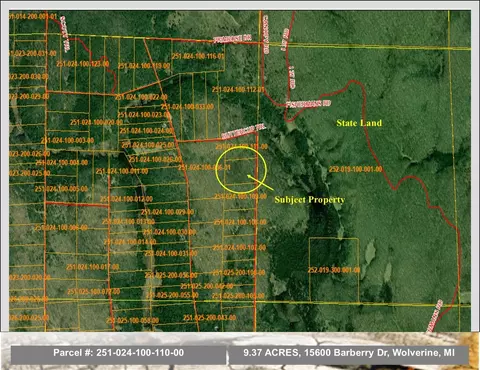Select parcel label 251-025-200-055-00
The height and width of the screenshot is (370, 480).
click(x=172, y=295)
